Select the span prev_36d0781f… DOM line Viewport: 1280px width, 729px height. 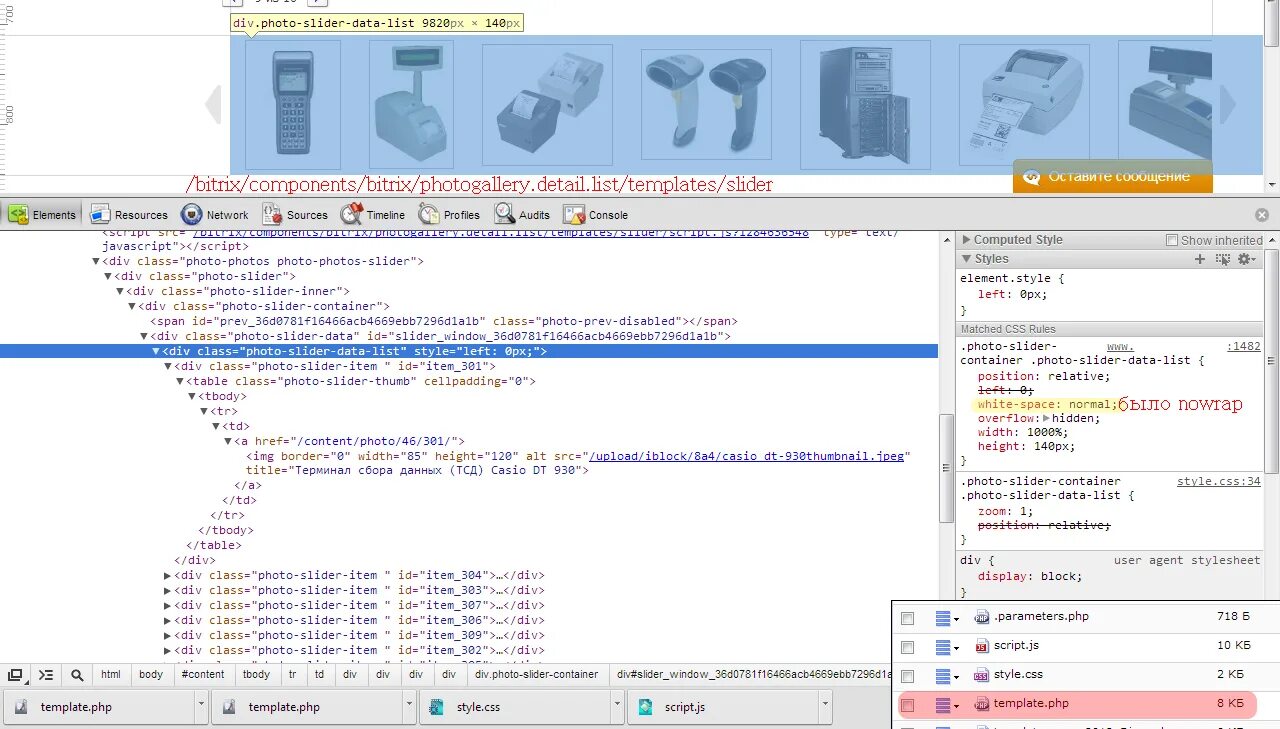click(x=443, y=322)
